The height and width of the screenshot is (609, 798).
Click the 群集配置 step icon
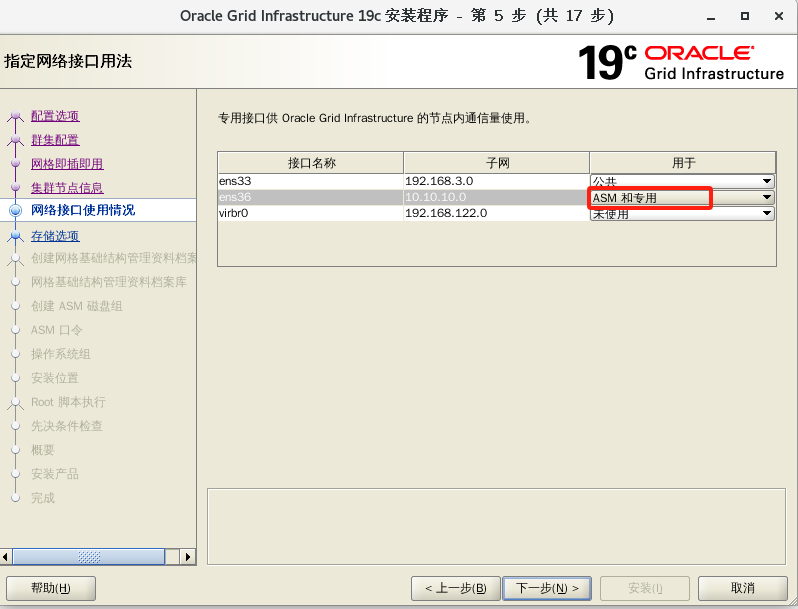(15, 141)
